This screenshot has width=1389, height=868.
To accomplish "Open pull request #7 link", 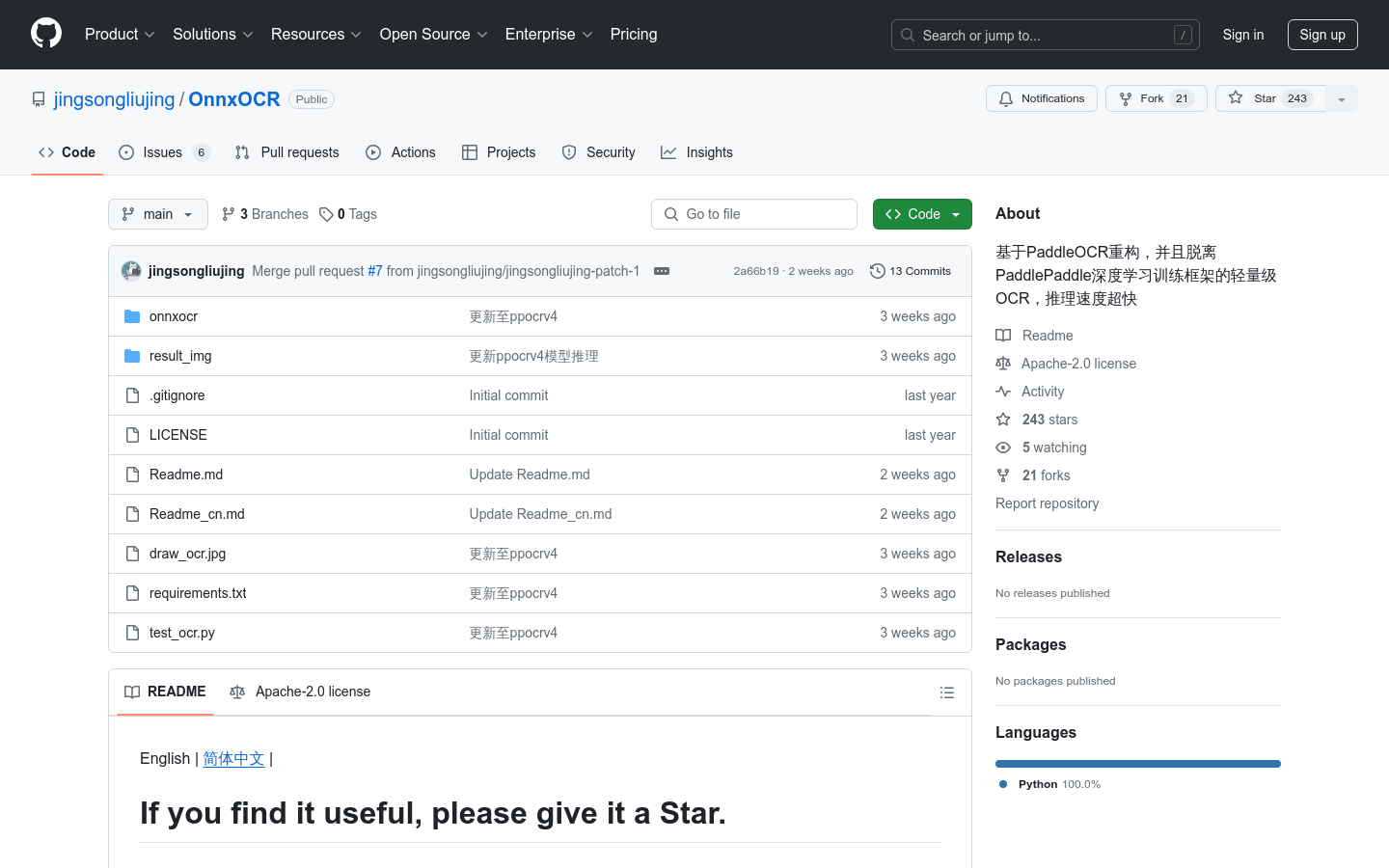I will point(375,271).
